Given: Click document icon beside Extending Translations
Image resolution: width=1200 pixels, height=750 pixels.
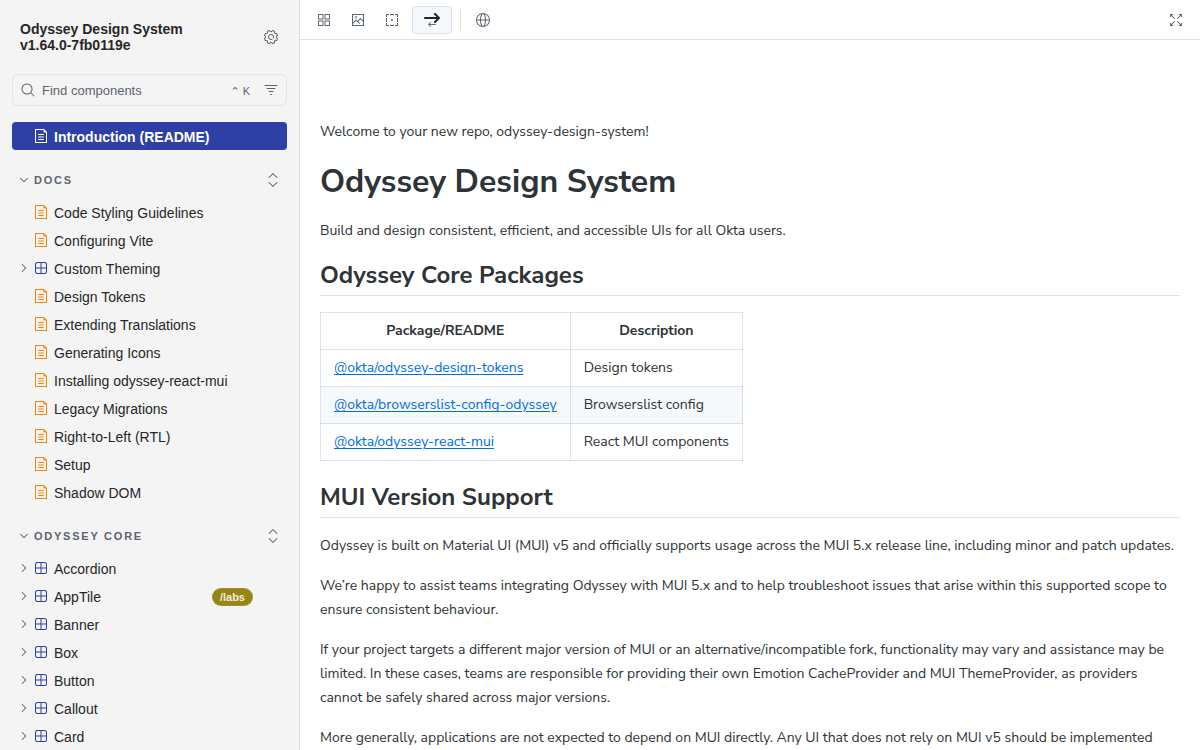Looking at the screenshot, I should (x=41, y=325).
